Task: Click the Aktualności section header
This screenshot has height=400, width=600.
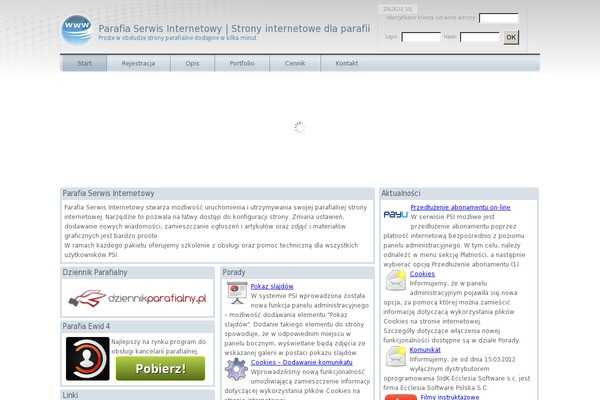Action: click(x=401, y=193)
